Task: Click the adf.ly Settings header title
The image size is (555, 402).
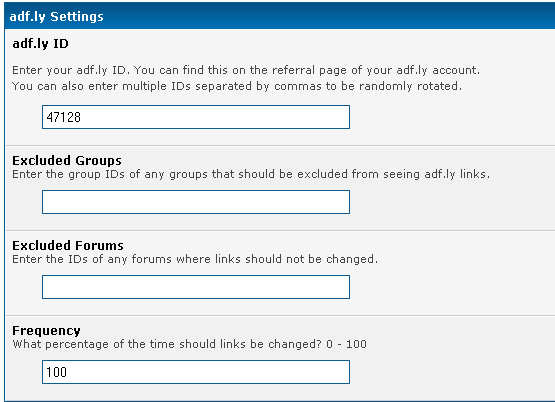Action: click(57, 17)
